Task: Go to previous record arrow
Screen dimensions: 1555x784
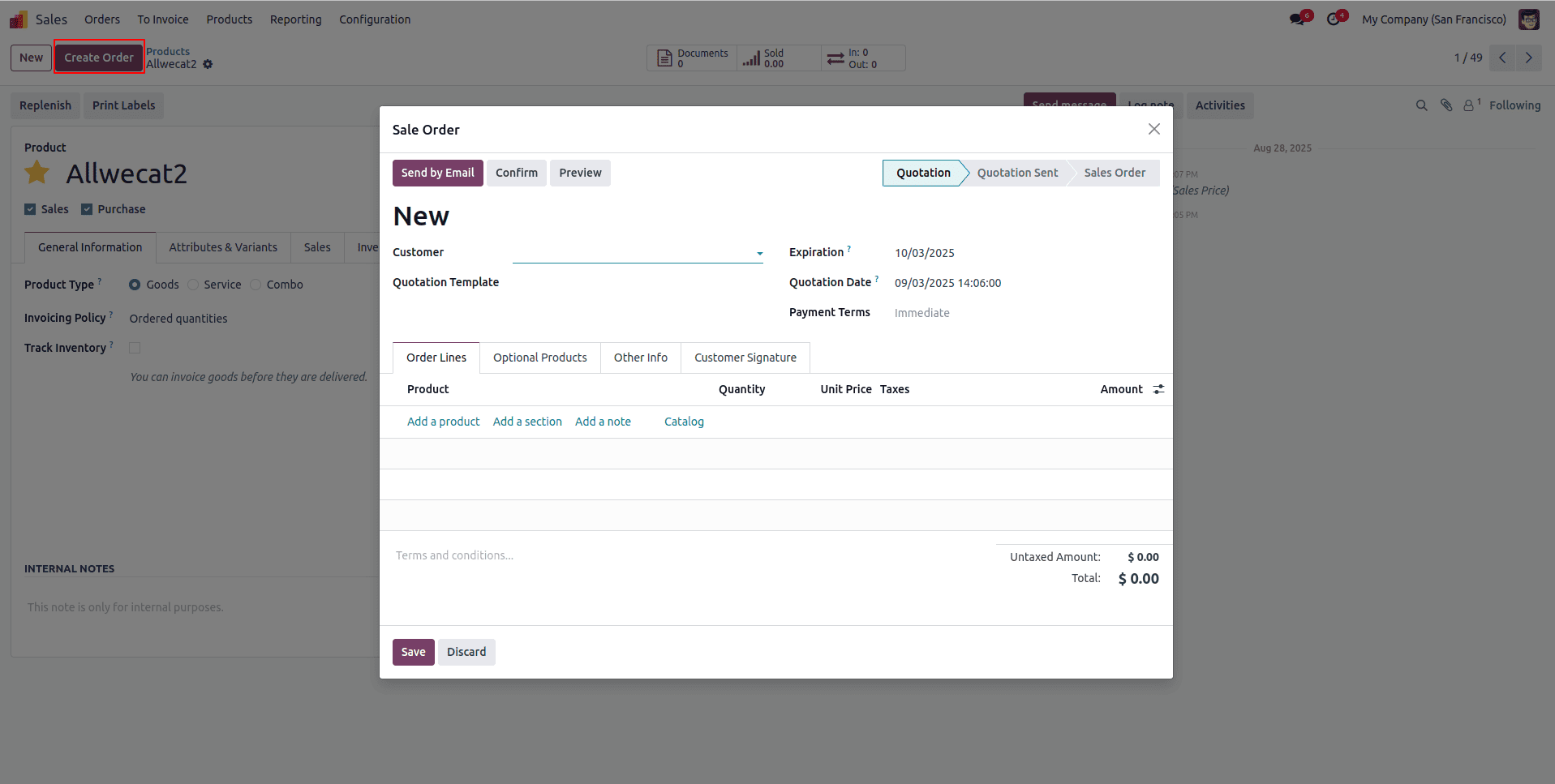Action: (1502, 58)
